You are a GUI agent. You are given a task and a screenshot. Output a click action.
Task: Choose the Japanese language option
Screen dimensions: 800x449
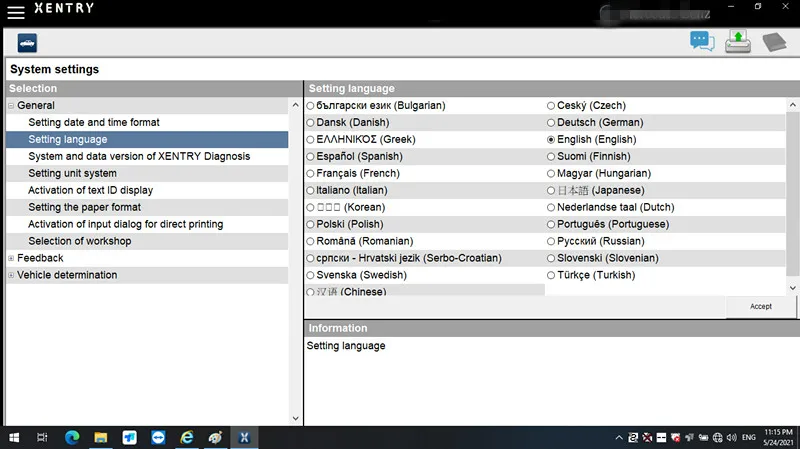(x=551, y=190)
